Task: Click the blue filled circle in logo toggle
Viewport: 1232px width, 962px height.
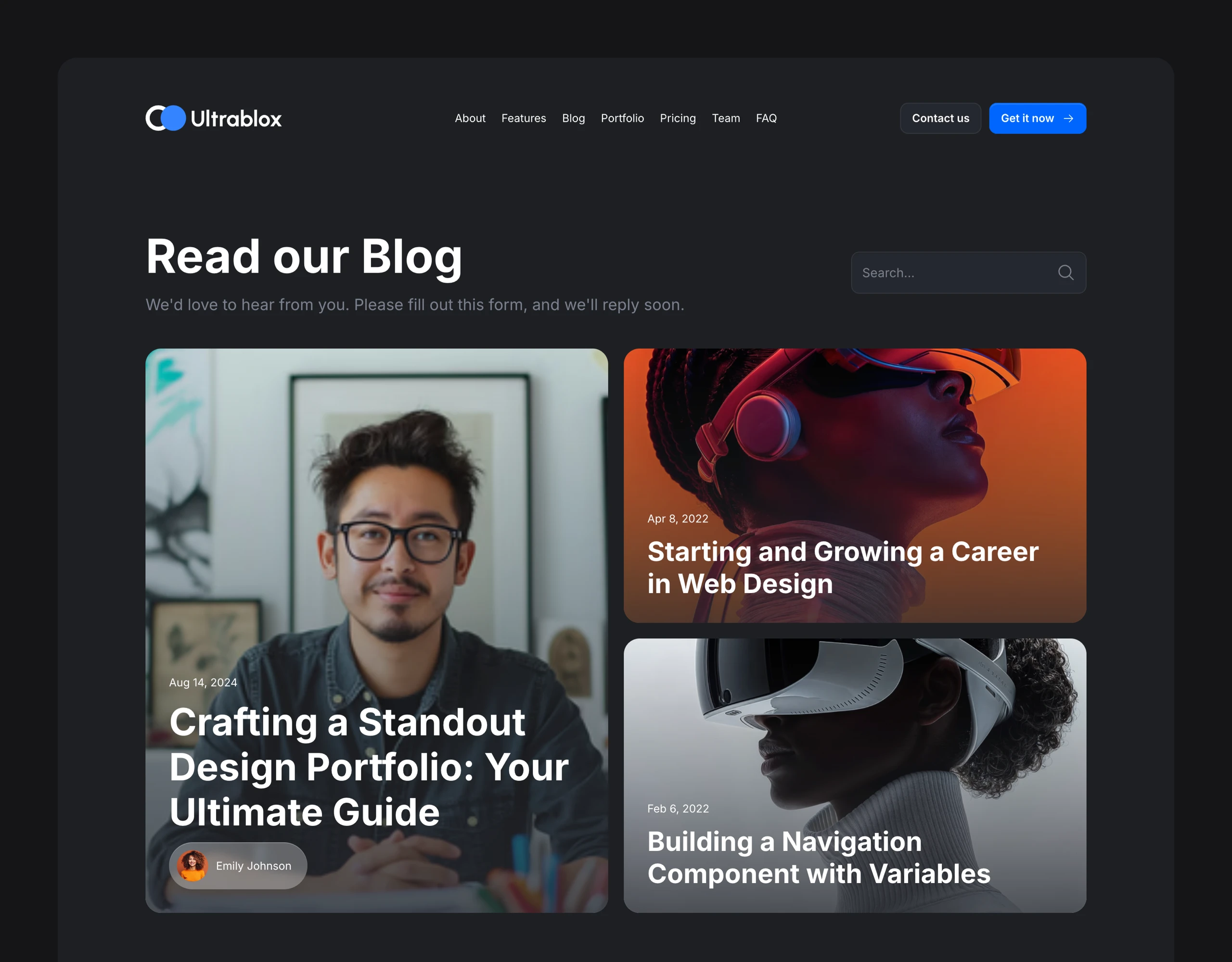Action: point(171,118)
